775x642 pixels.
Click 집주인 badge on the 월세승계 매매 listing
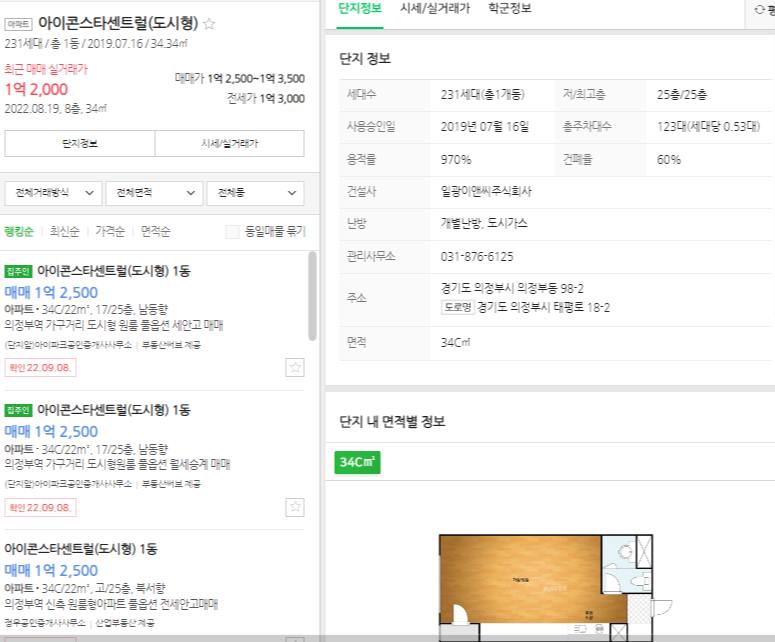(18, 410)
